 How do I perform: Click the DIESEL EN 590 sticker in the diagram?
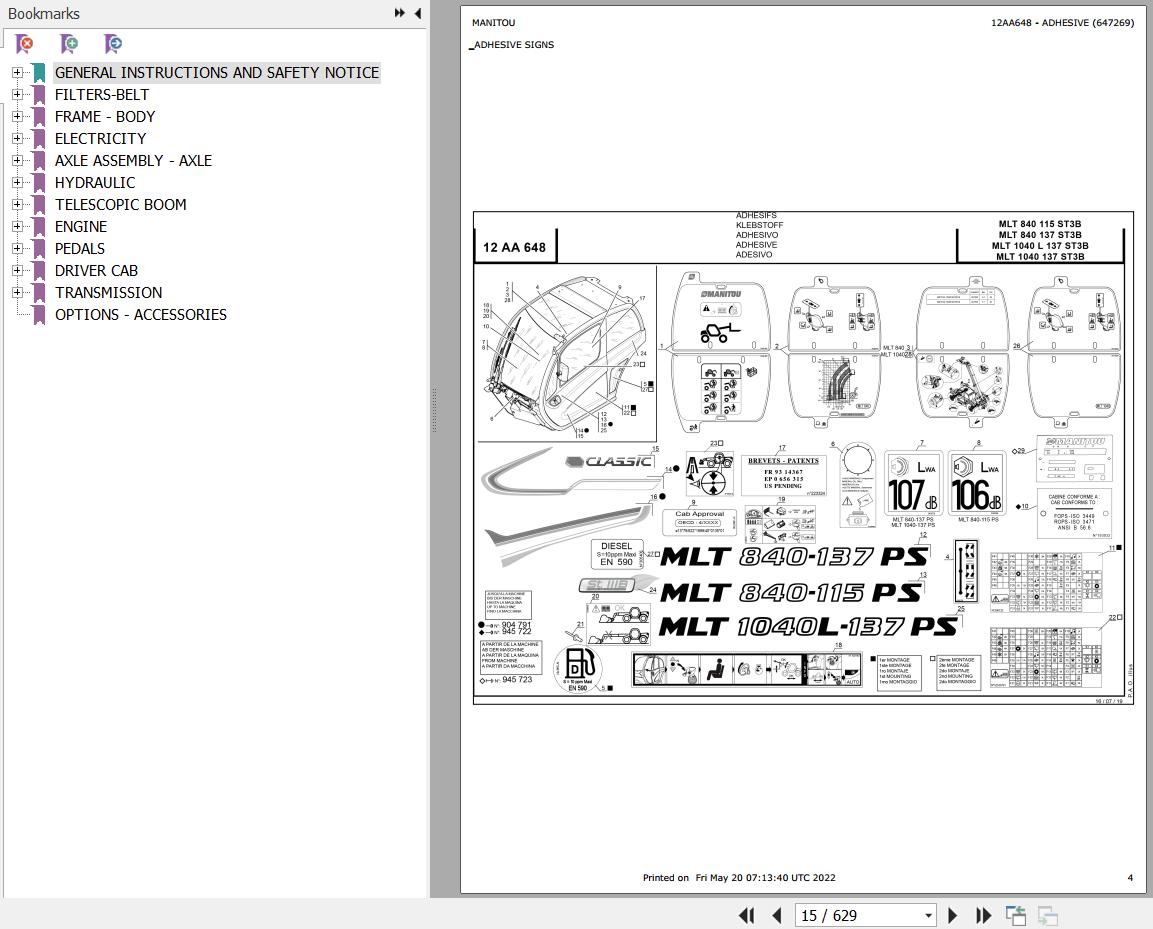click(x=616, y=555)
